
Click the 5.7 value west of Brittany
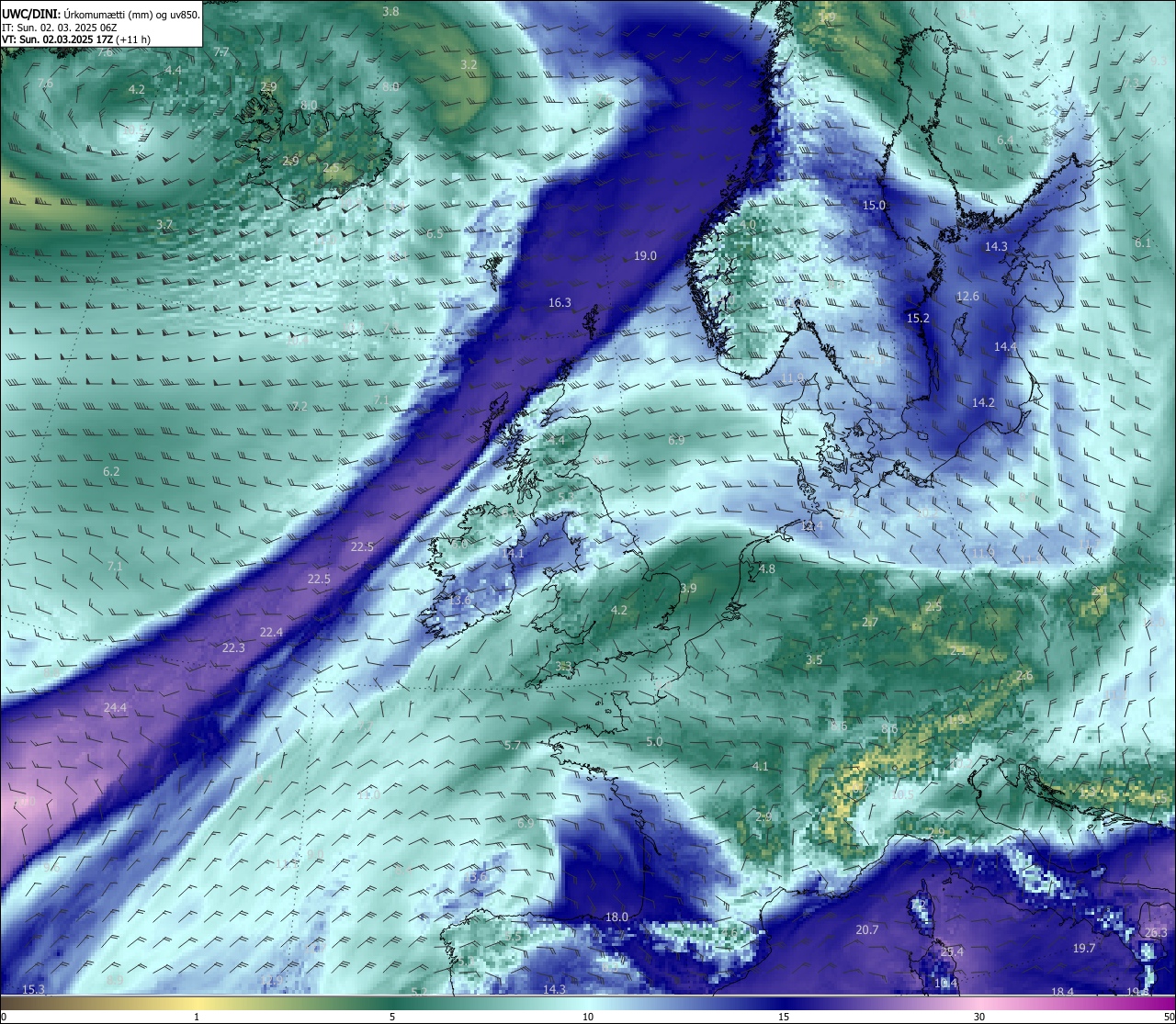click(x=513, y=746)
